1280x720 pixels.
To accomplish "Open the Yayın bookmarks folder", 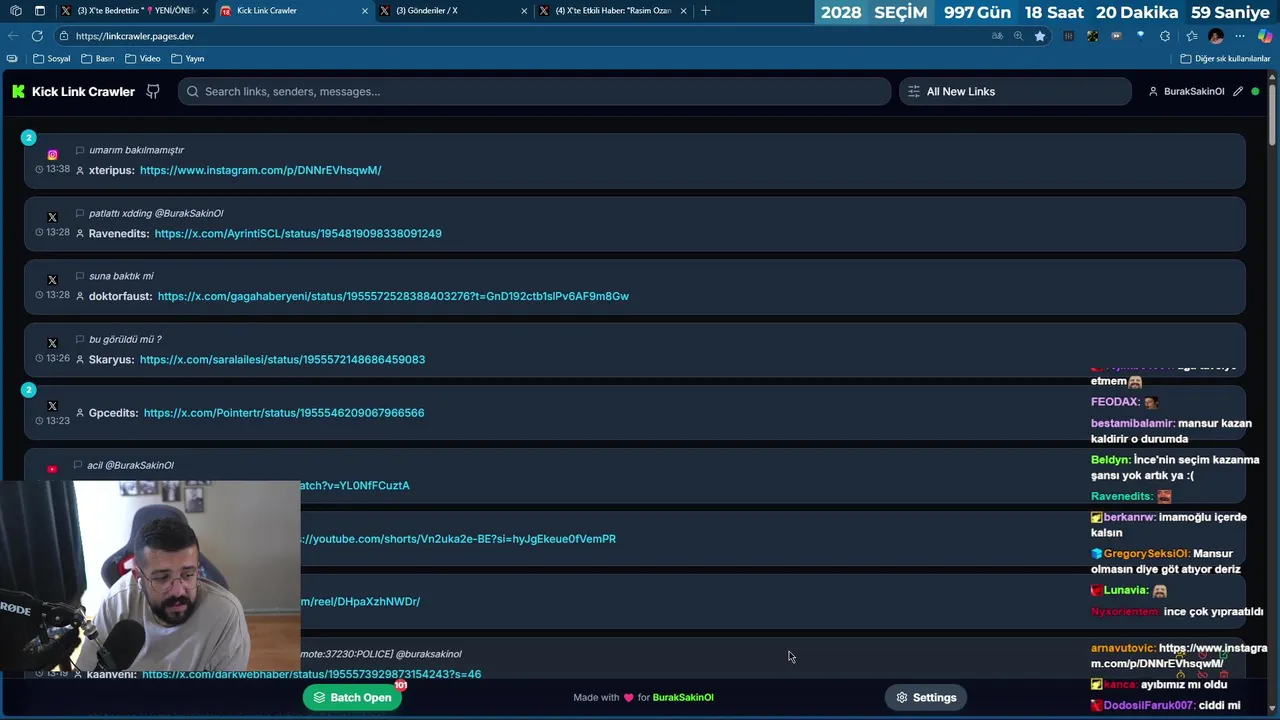I will tap(188, 59).
